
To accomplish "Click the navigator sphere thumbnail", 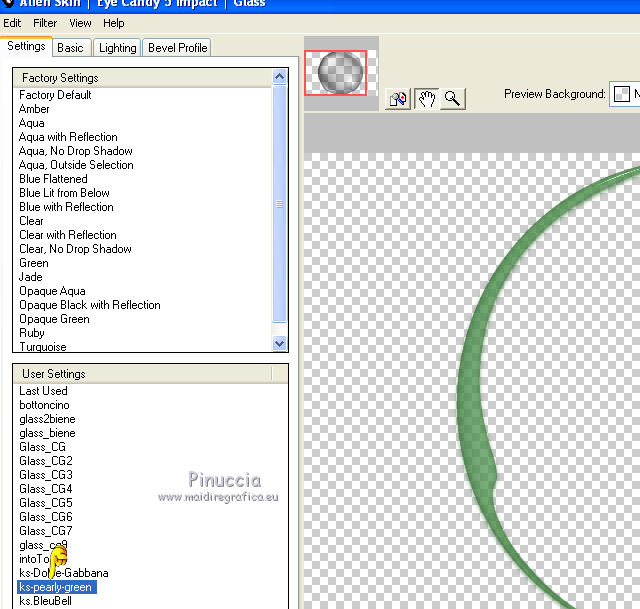I will coord(340,73).
